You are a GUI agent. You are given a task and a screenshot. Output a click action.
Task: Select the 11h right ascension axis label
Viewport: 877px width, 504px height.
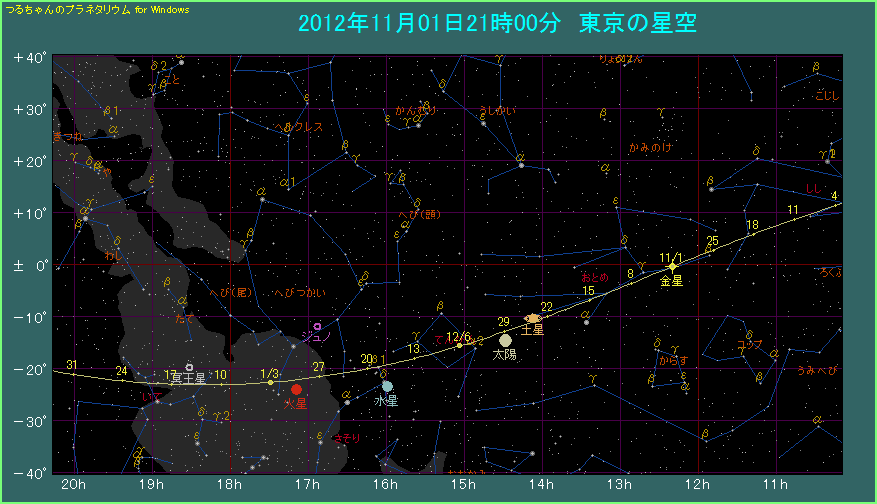pyautogui.click(x=776, y=485)
